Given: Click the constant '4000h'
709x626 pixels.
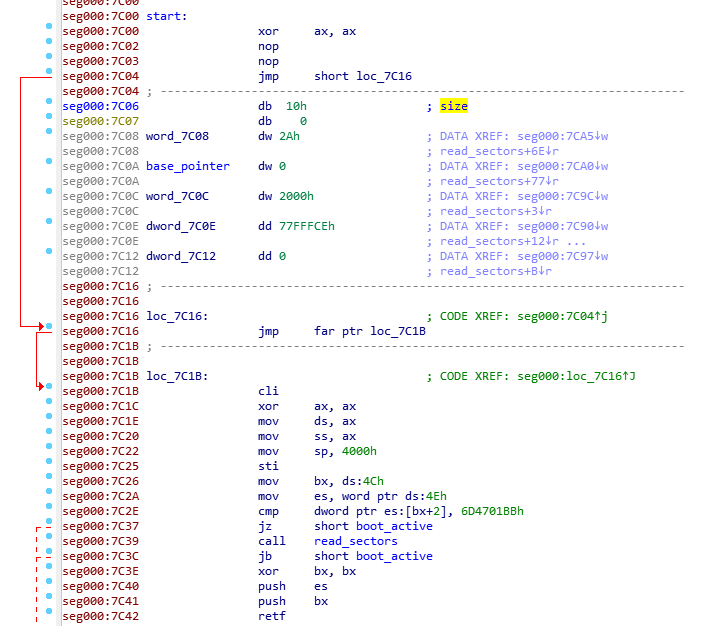Looking at the screenshot, I should tap(359, 451).
